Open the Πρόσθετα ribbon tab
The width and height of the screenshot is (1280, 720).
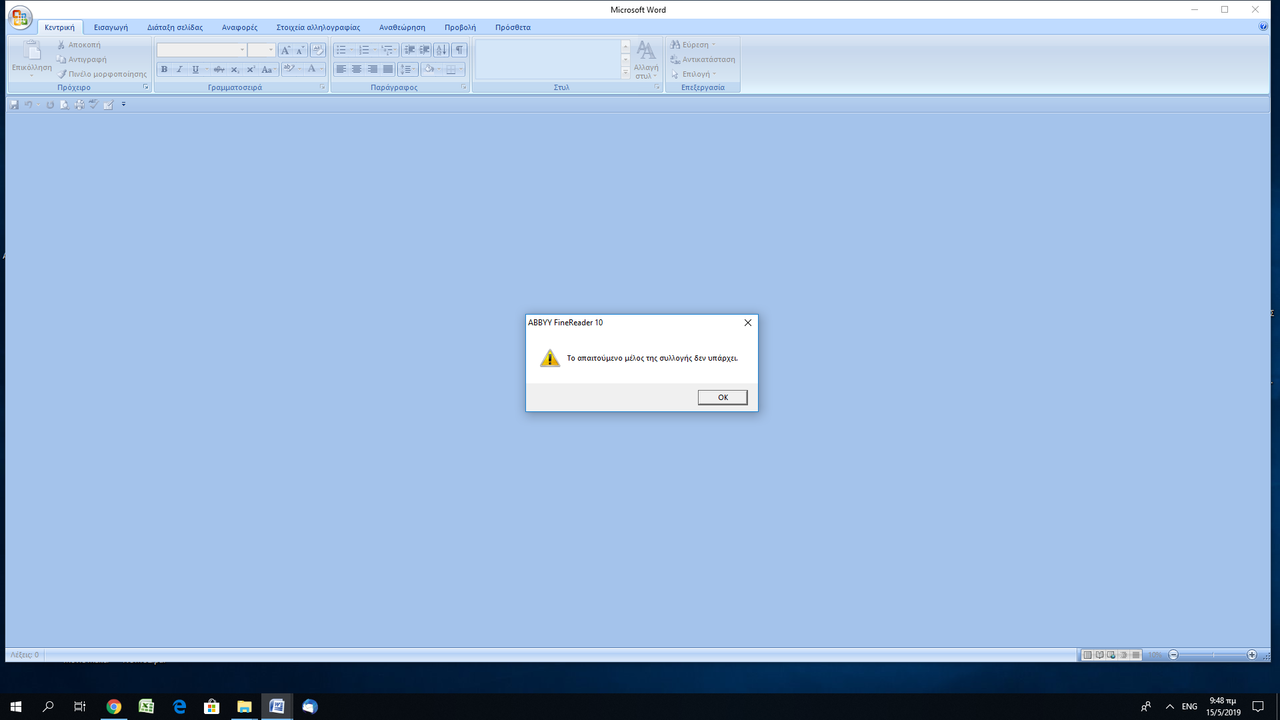point(513,27)
